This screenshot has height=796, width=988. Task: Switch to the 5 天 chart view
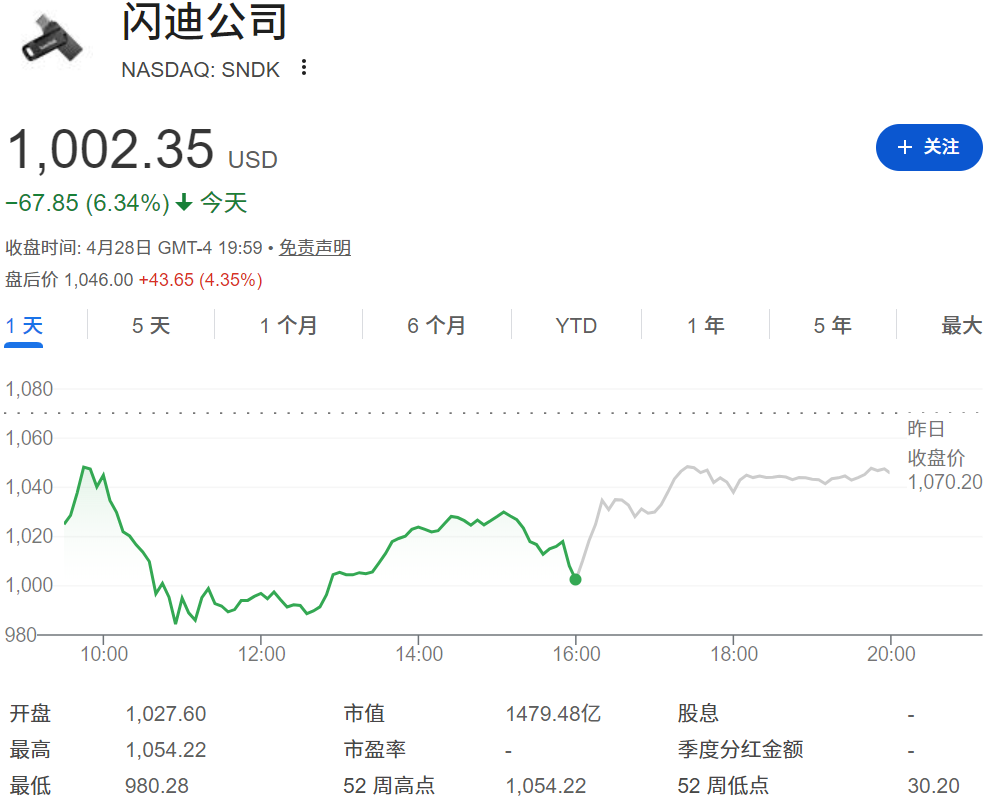pos(150,325)
